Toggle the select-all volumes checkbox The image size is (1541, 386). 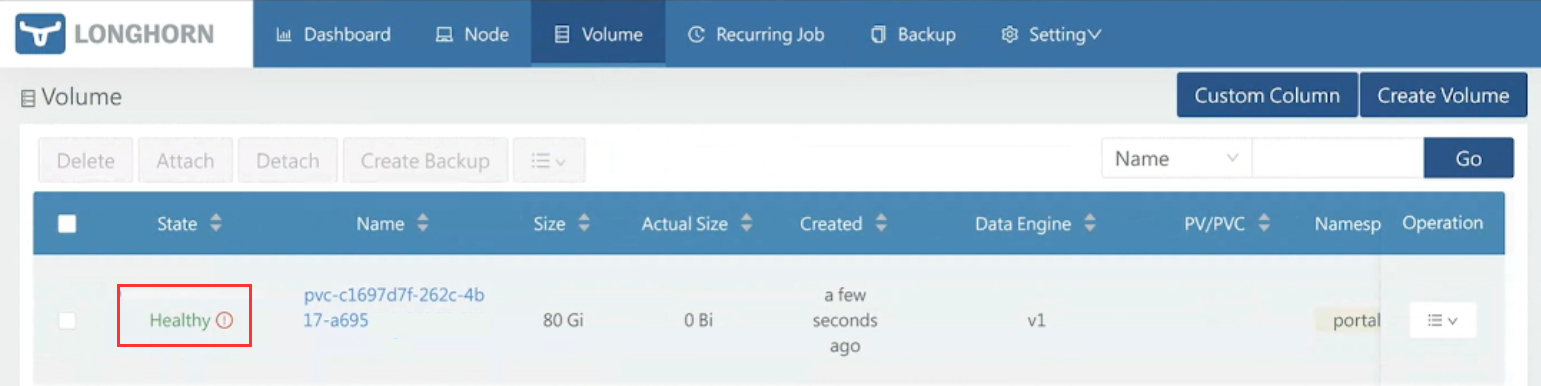[67, 224]
